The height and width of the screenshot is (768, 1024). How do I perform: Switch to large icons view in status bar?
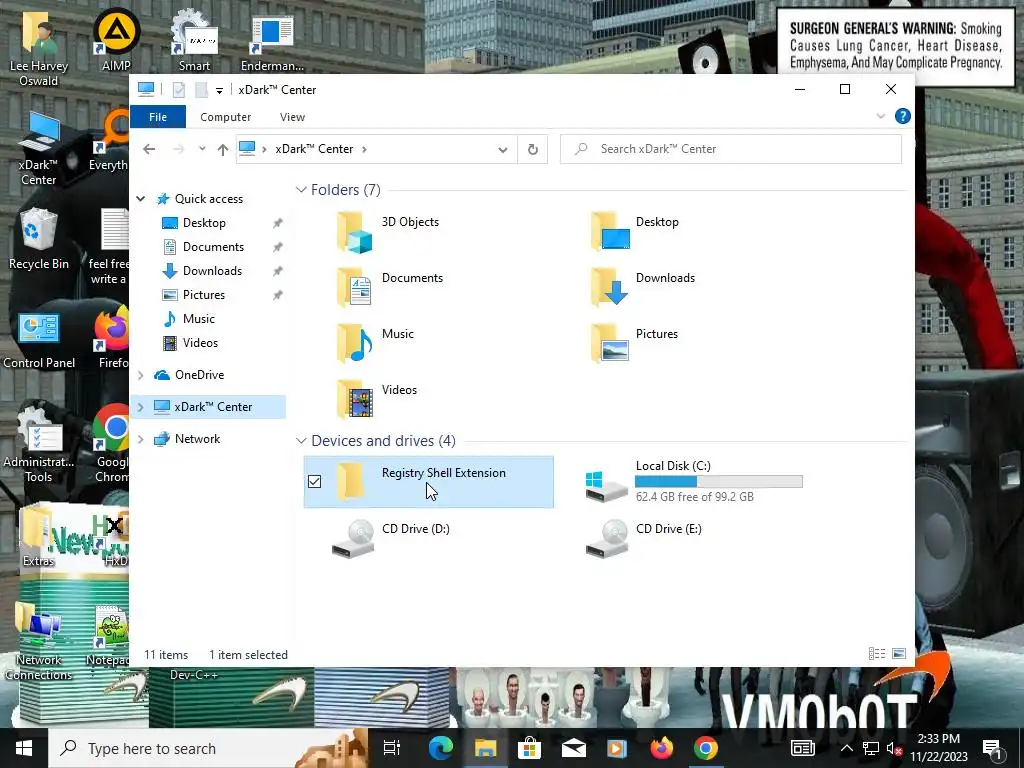point(899,654)
